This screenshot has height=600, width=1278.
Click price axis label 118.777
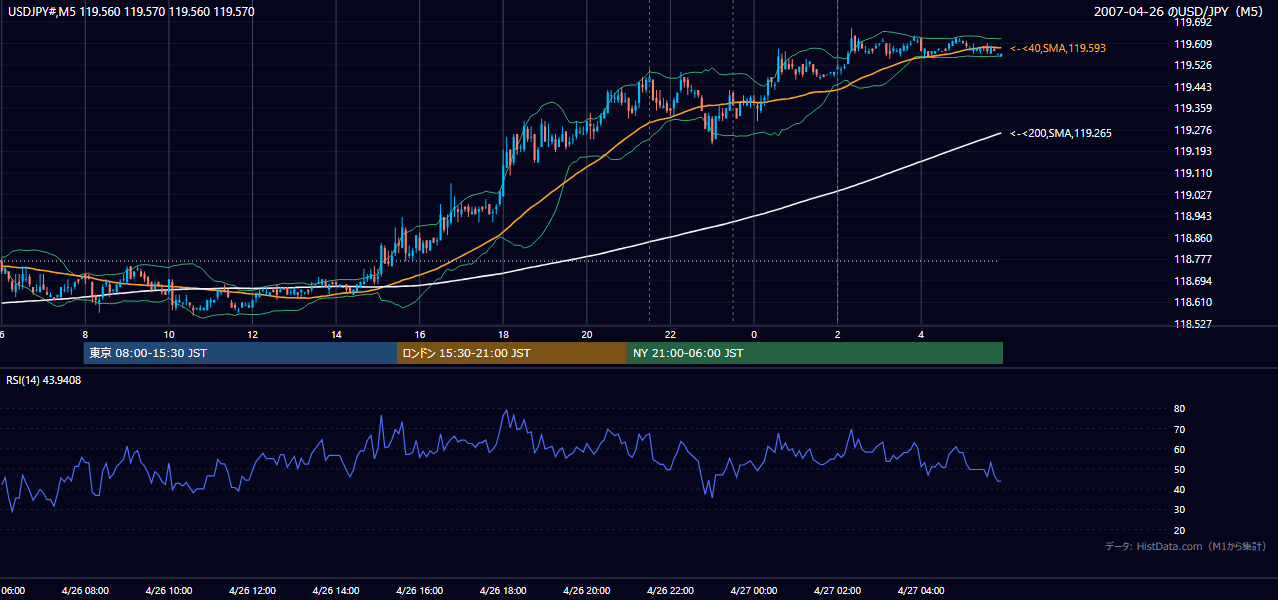pyautogui.click(x=1193, y=259)
